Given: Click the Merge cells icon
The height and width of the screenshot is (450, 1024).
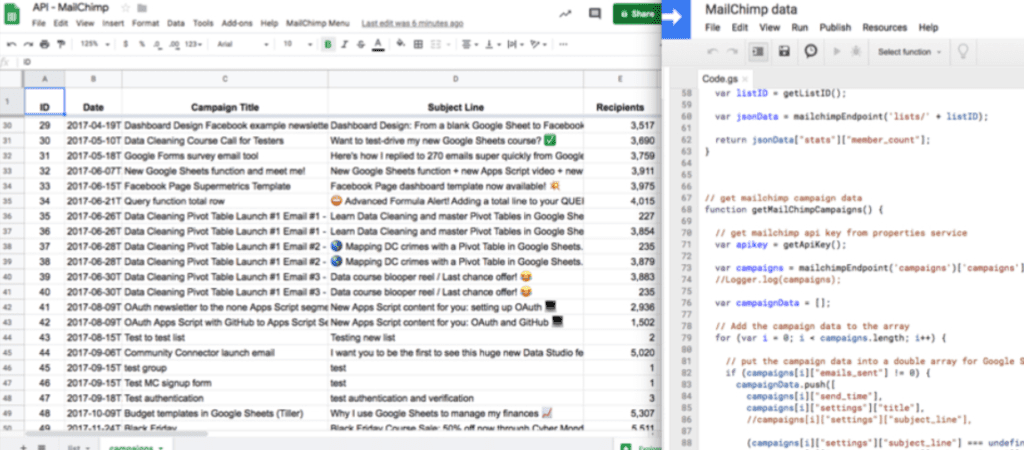Looking at the screenshot, I should point(436,44).
